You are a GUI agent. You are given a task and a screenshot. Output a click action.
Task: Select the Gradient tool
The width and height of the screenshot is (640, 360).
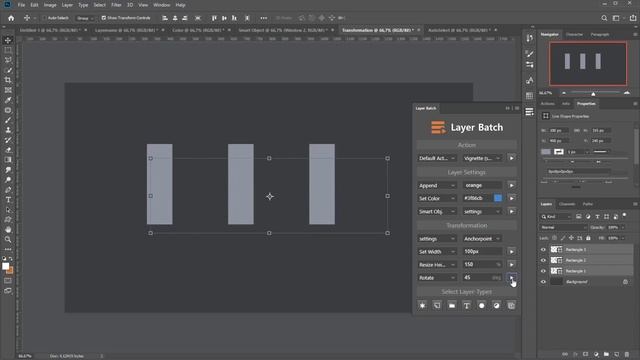pos(8,160)
